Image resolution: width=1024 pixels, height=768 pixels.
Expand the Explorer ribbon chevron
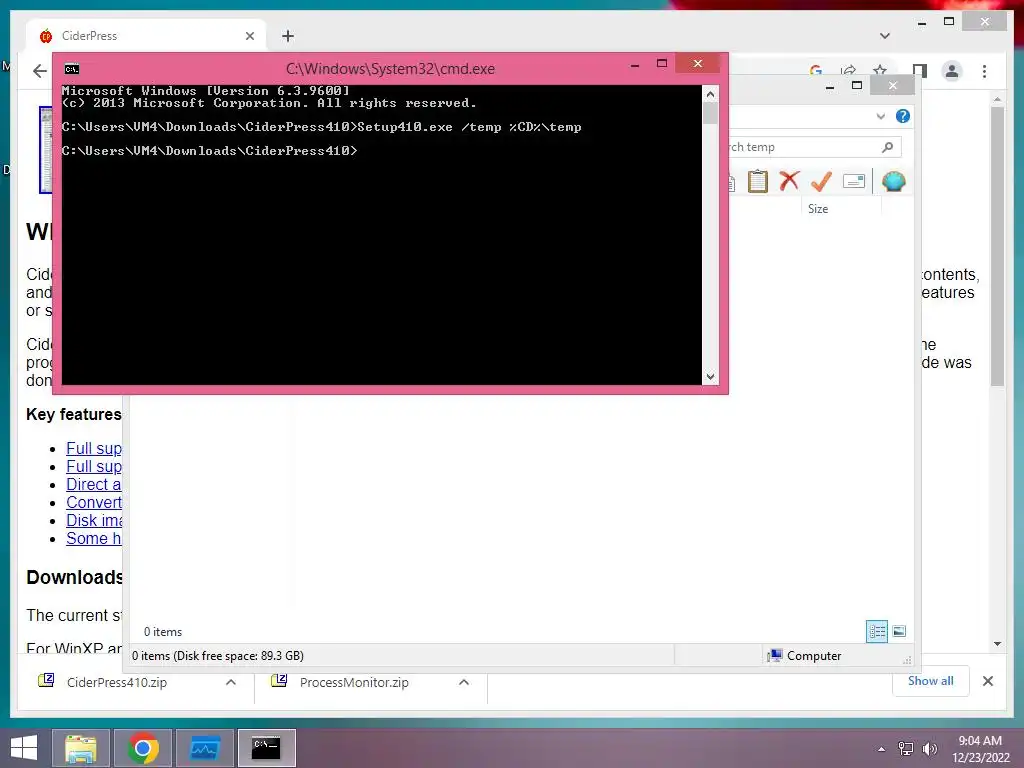880,116
